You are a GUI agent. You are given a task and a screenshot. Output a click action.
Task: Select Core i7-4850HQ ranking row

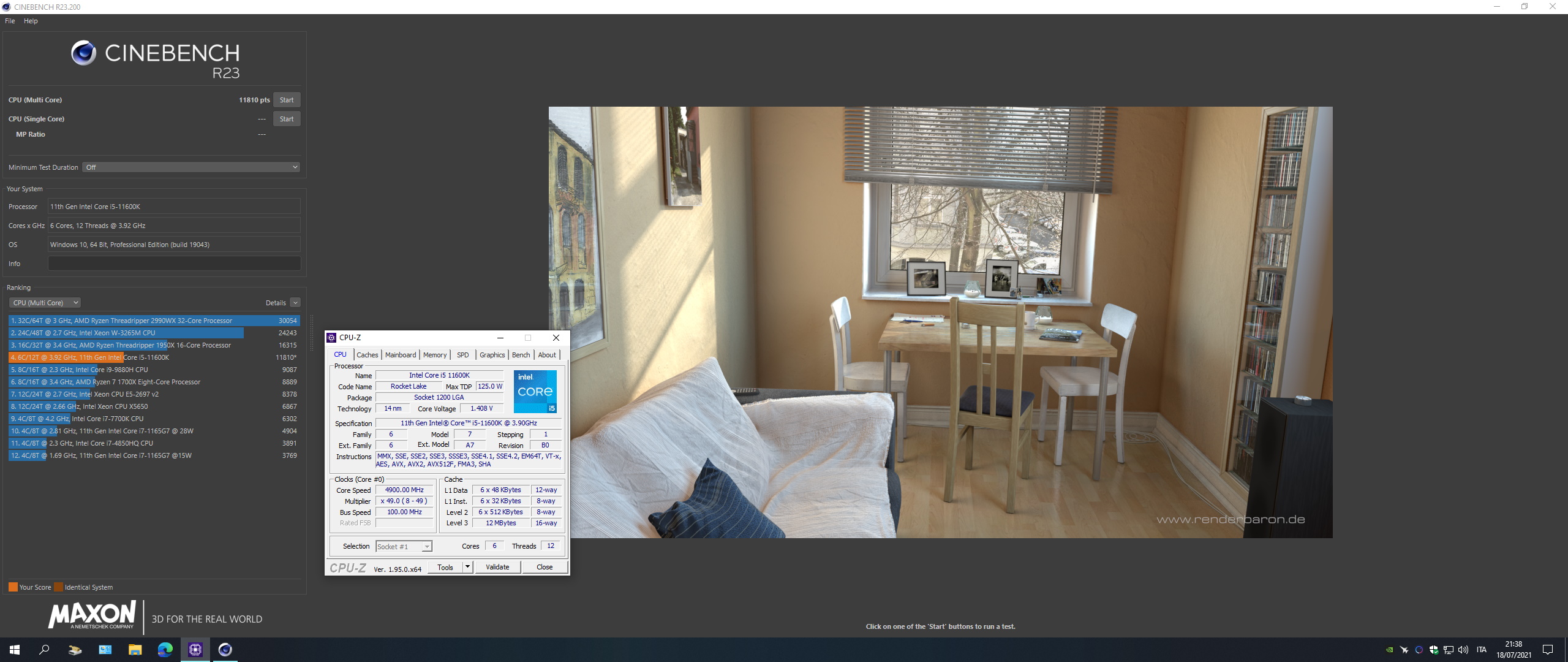[x=154, y=443]
